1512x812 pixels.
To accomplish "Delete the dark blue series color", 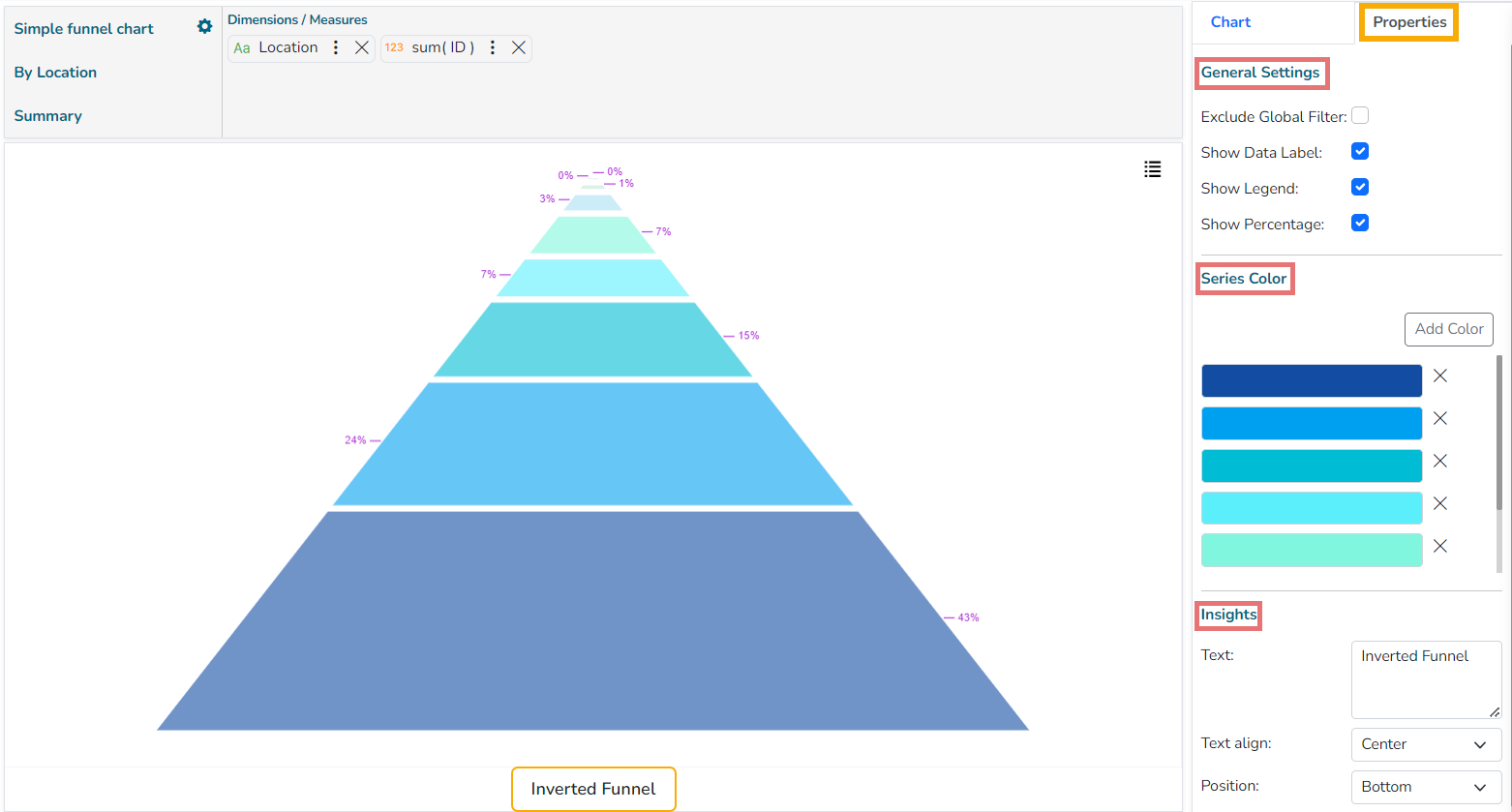I will click(1439, 376).
